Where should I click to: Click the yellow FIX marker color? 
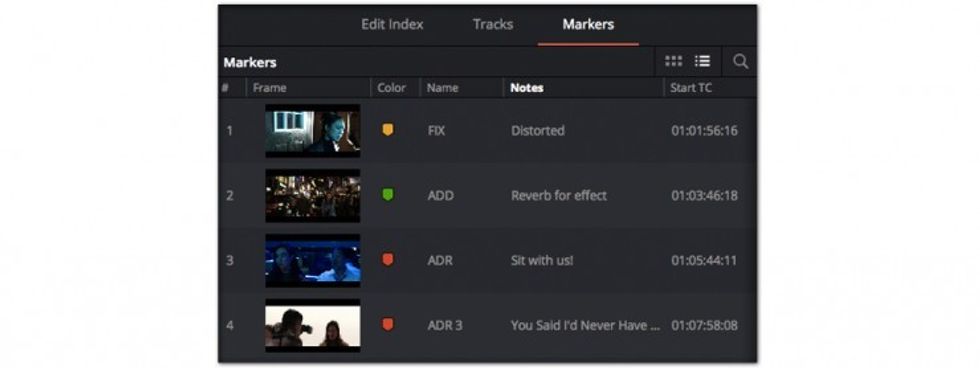[388, 130]
